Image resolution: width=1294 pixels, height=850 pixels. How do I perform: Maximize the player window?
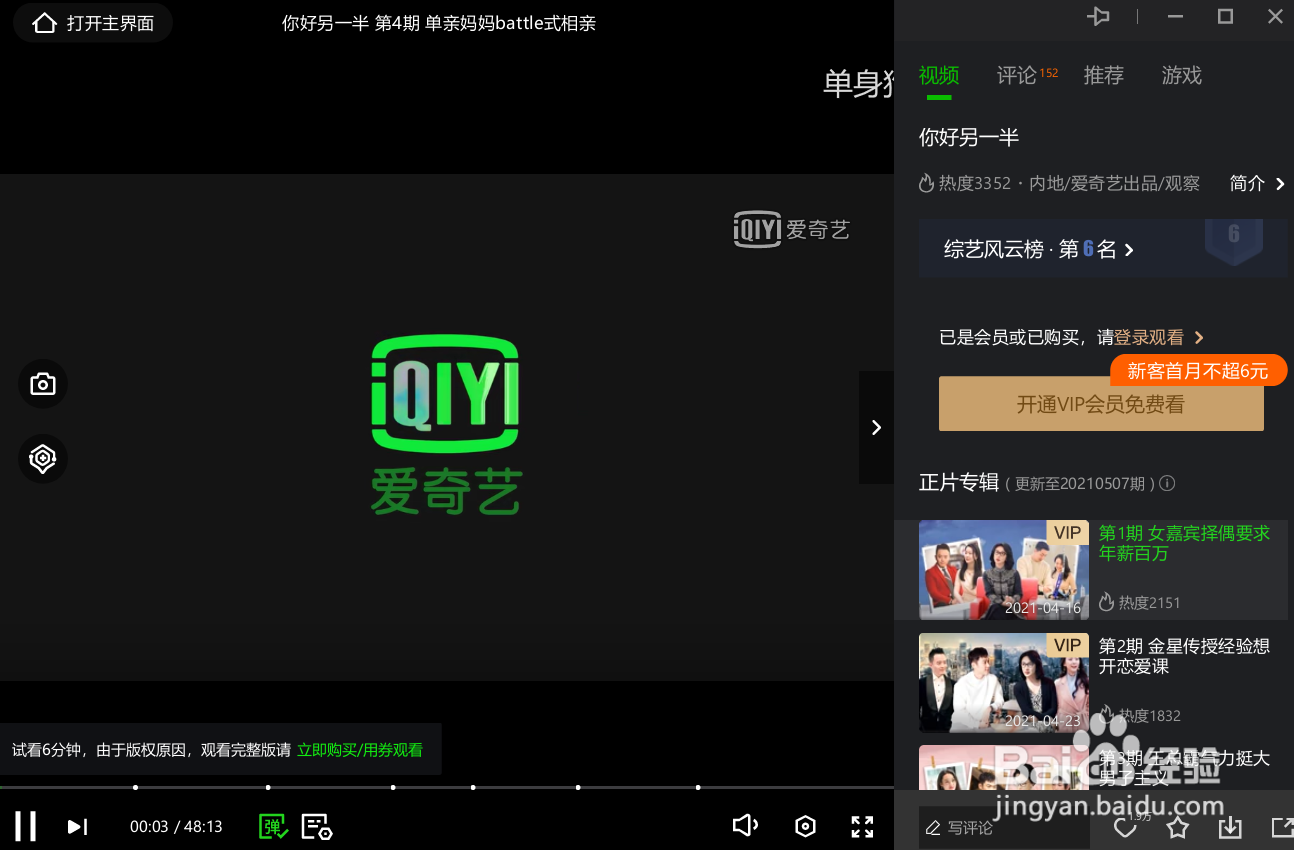pos(1225,16)
